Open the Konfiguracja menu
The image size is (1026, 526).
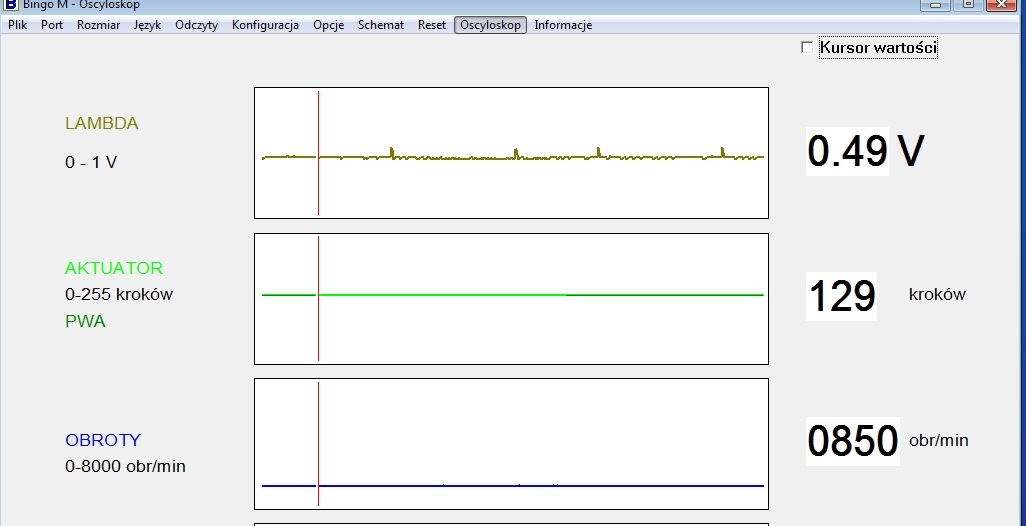click(265, 25)
